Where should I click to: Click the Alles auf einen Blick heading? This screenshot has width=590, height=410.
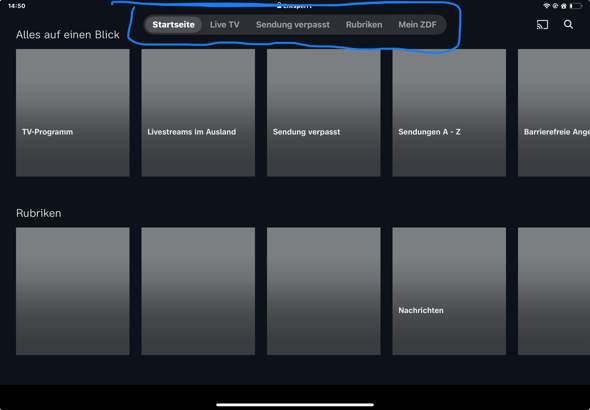pyautogui.click(x=68, y=35)
